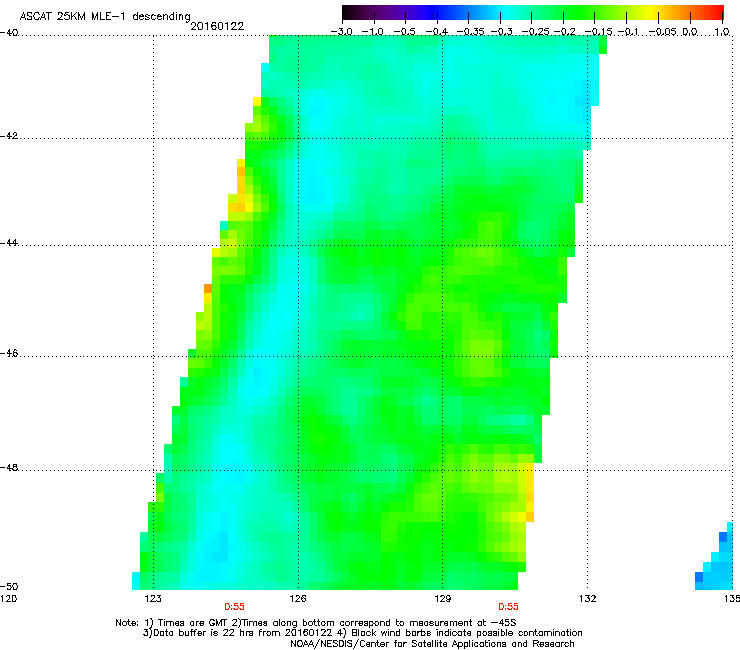Pick the cyan section of the color bar

pyautogui.click(x=505, y=13)
